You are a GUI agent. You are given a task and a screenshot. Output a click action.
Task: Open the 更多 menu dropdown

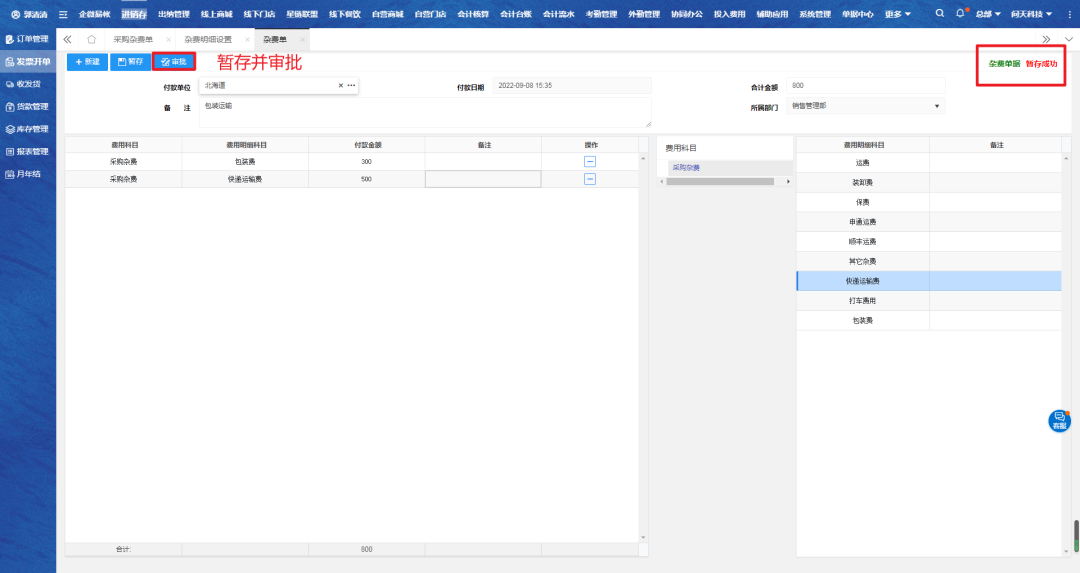click(x=897, y=14)
